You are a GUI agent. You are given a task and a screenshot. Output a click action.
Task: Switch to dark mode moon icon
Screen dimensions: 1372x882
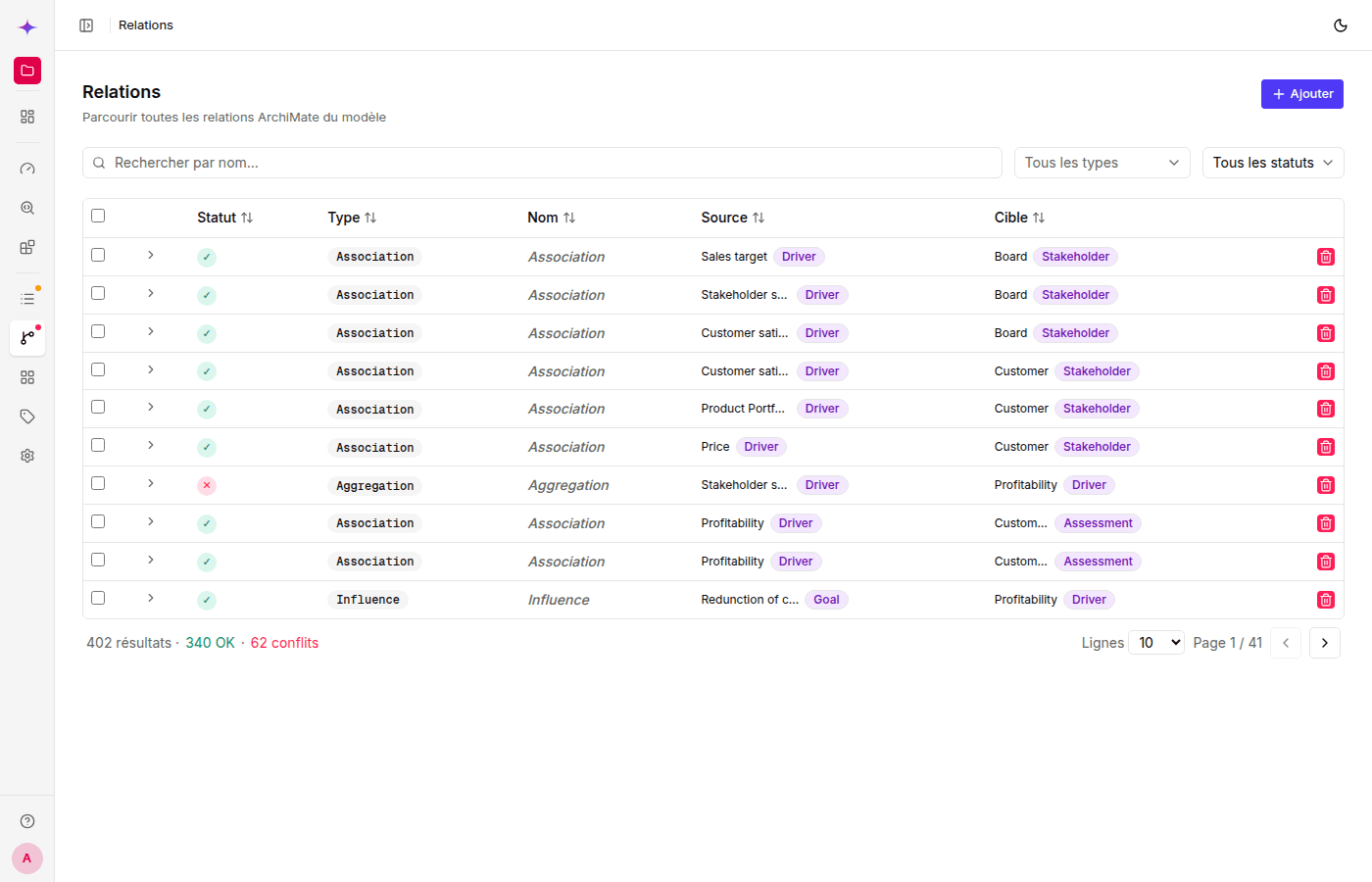[x=1341, y=25]
